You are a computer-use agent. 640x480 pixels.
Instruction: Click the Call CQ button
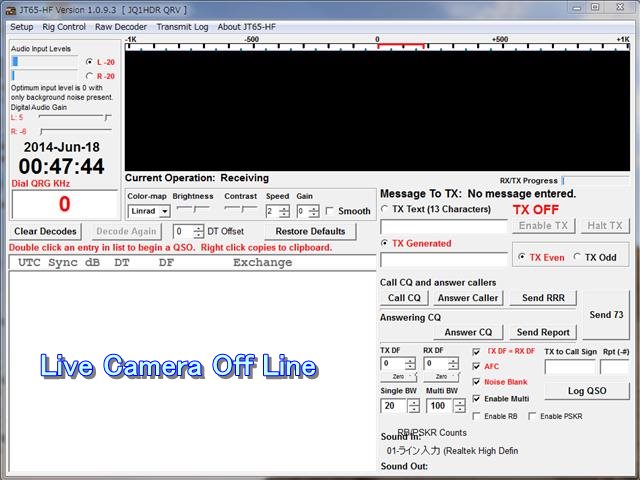(404, 298)
